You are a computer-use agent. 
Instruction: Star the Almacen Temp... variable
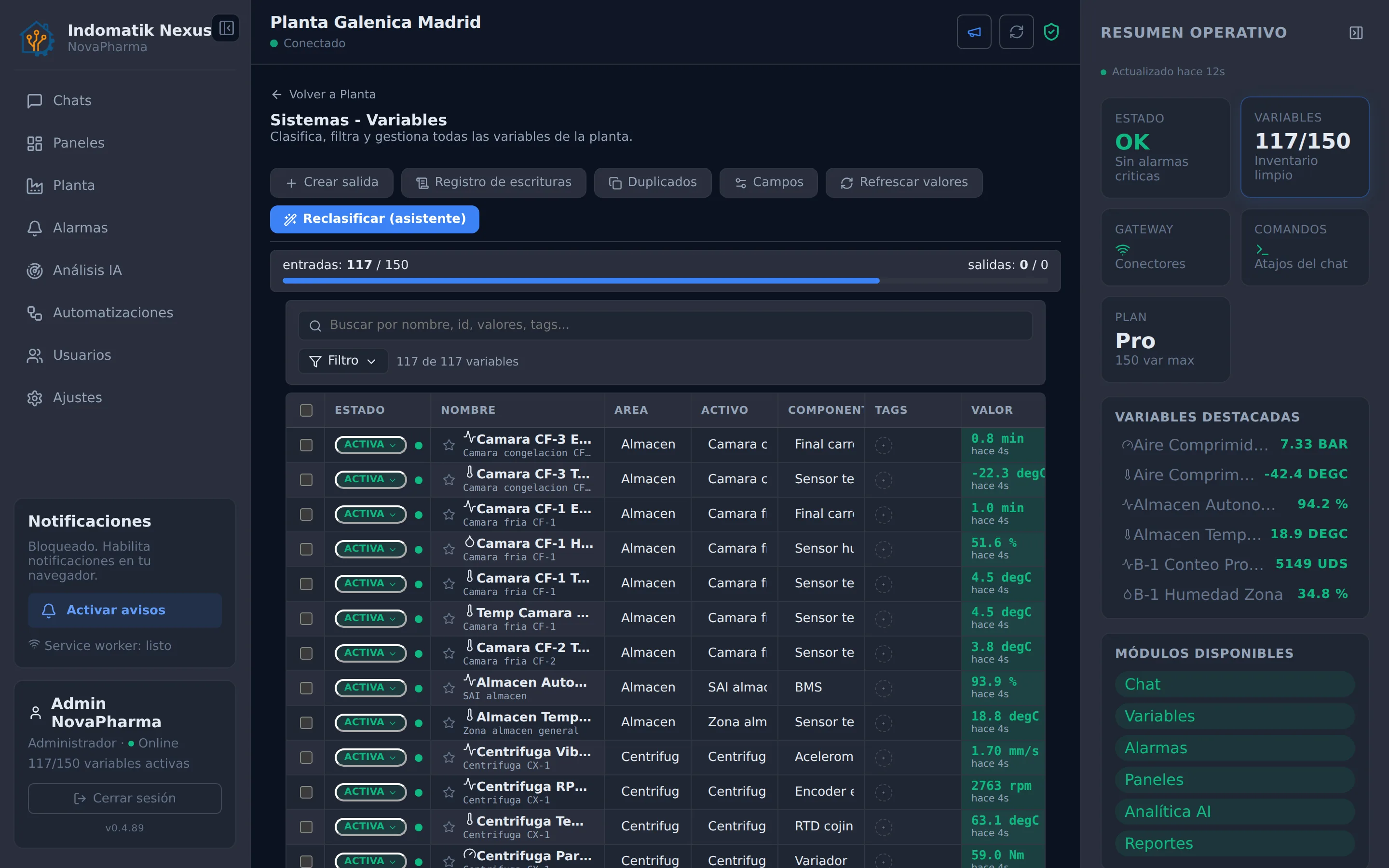[x=449, y=723]
